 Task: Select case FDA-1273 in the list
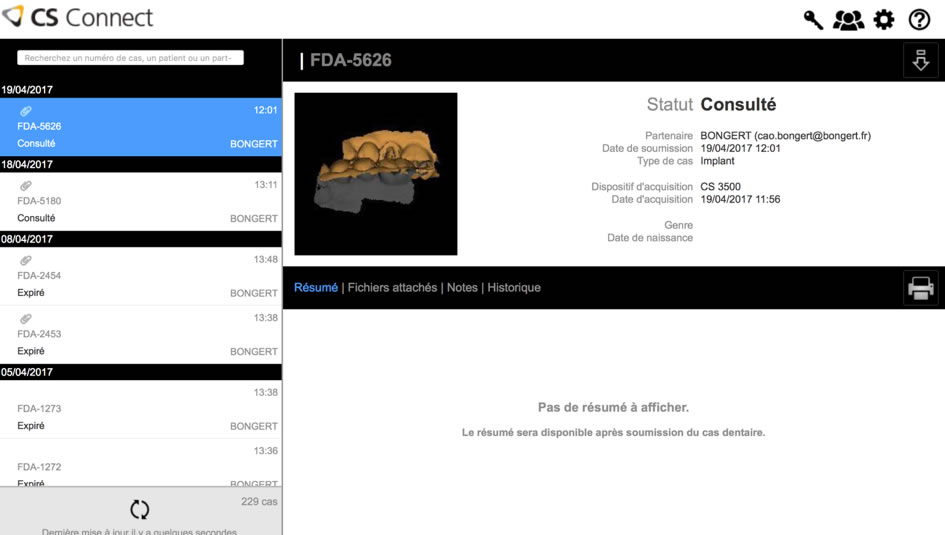tap(140, 409)
